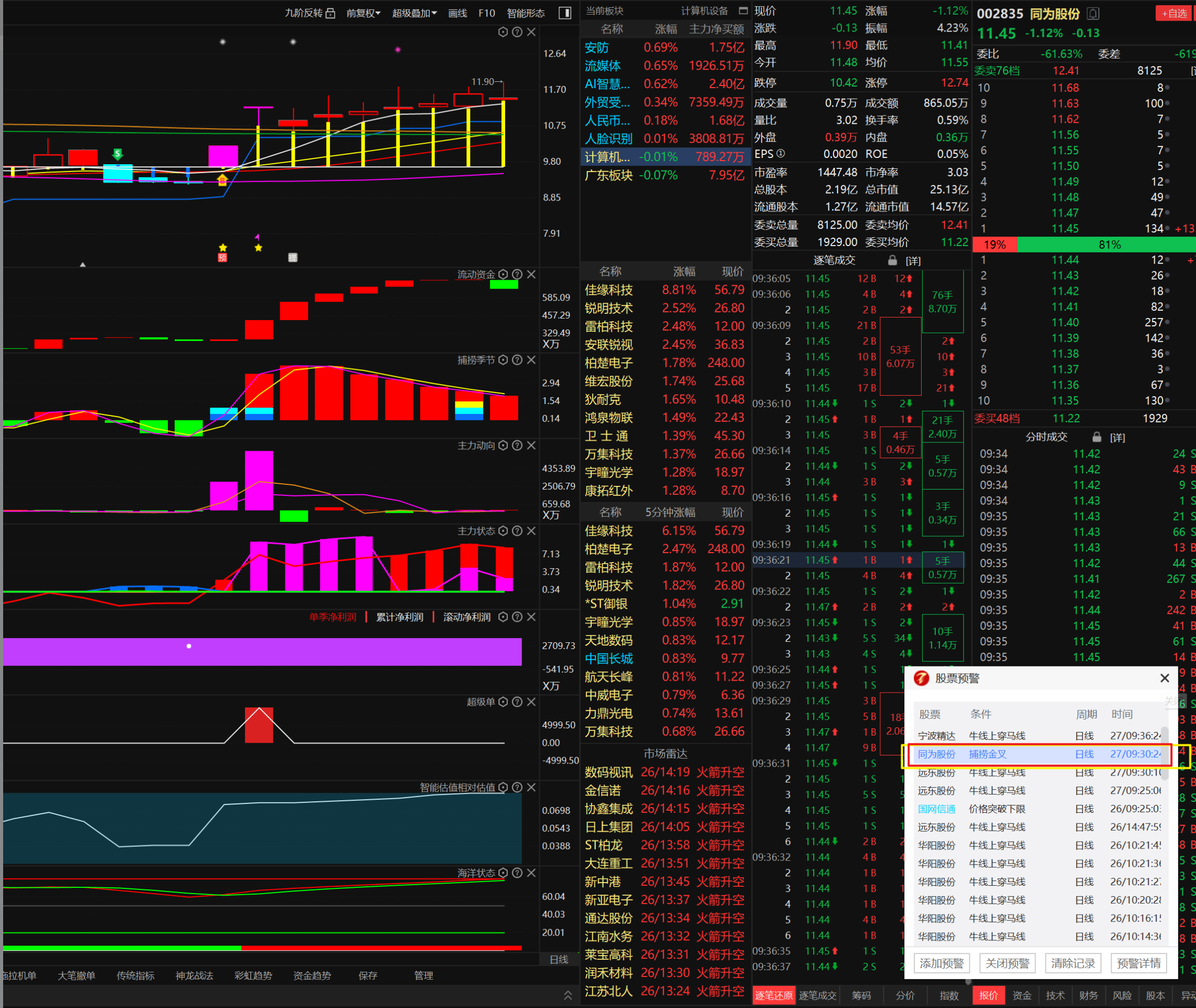Open settings hexagon icon of 超级单 indicator
This screenshot has height=1008, width=1196.
click(x=503, y=702)
